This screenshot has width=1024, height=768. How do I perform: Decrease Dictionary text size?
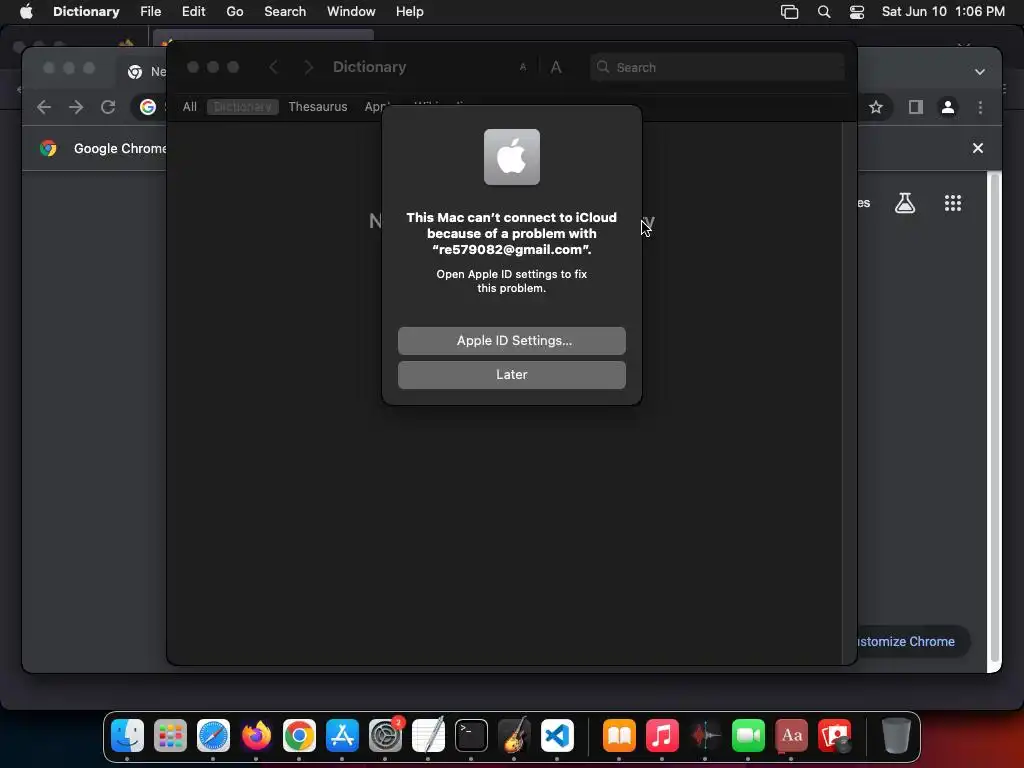point(522,67)
